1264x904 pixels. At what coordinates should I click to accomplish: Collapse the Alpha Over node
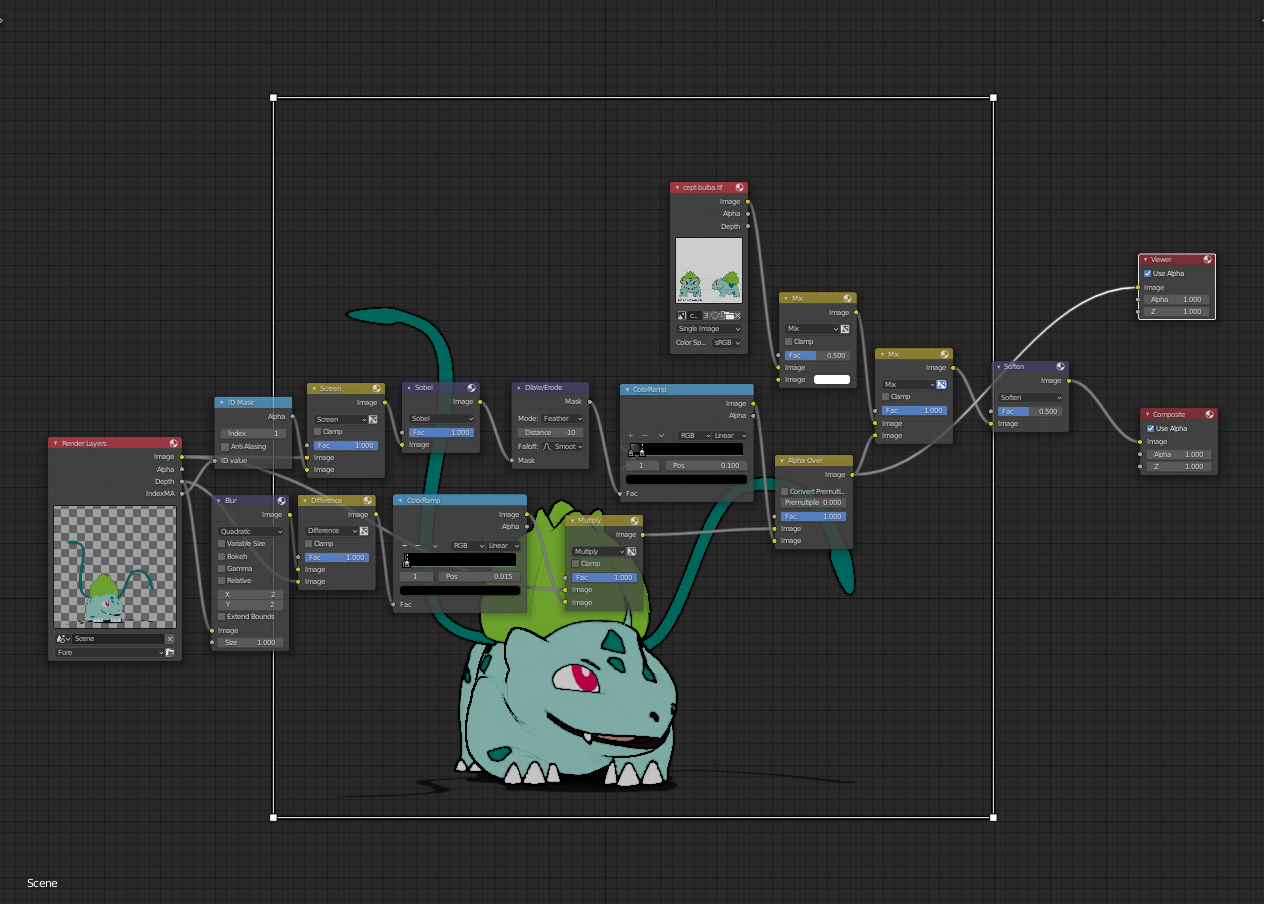click(782, 460)
